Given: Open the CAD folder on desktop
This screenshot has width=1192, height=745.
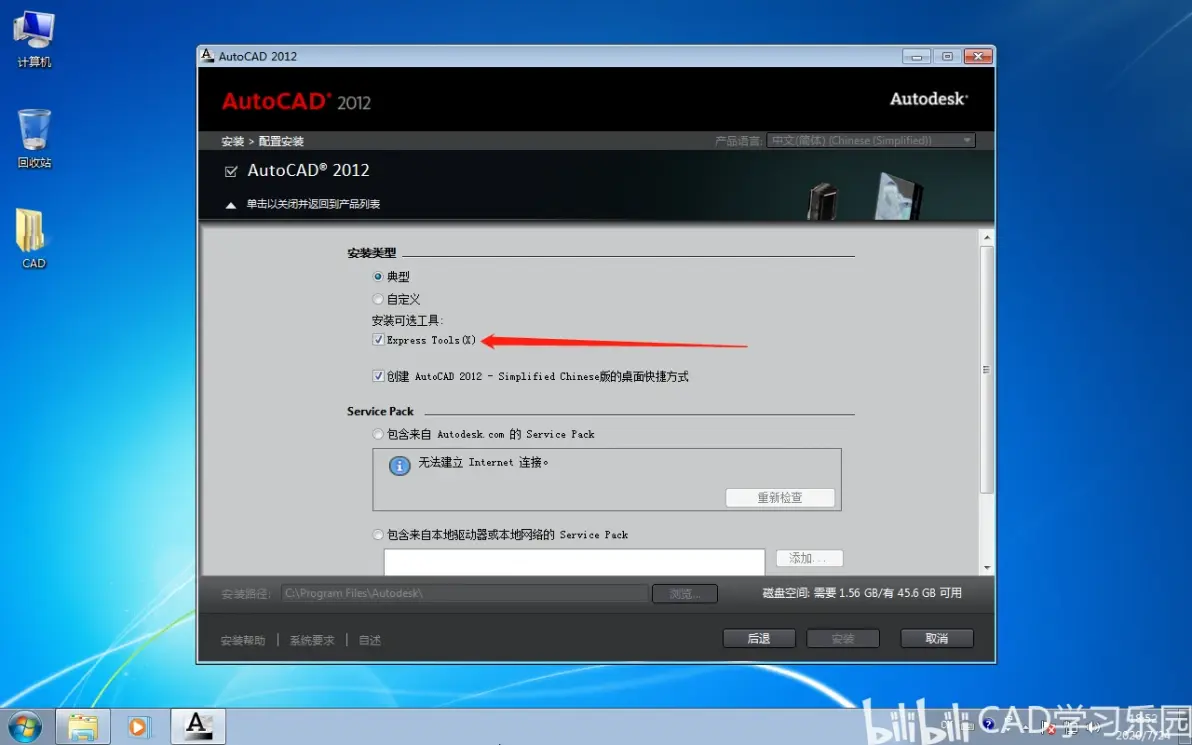Looking at the screenshot, I should click(x=33, y=239).
